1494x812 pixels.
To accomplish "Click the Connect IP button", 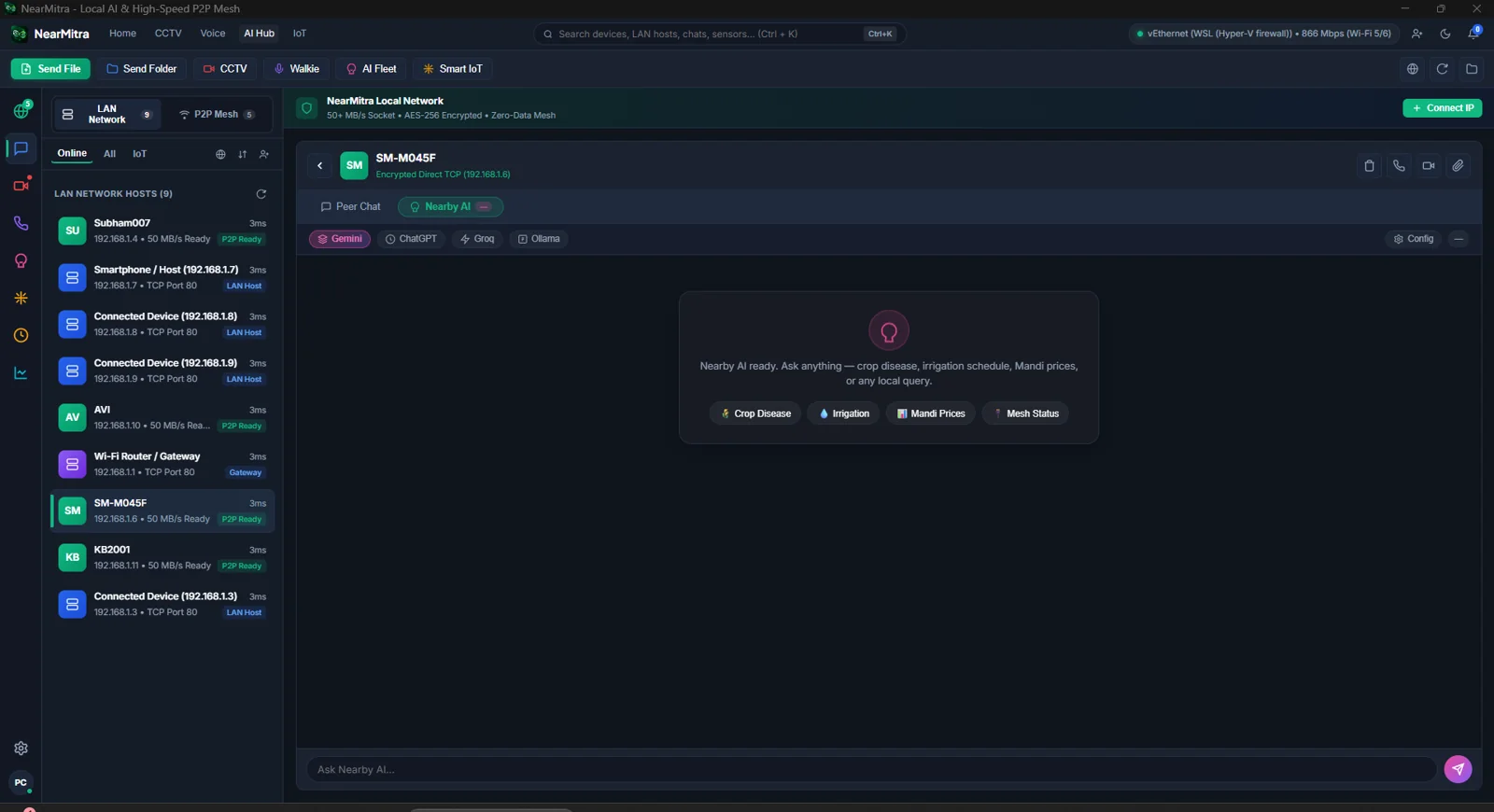I will coord(1442,108).
